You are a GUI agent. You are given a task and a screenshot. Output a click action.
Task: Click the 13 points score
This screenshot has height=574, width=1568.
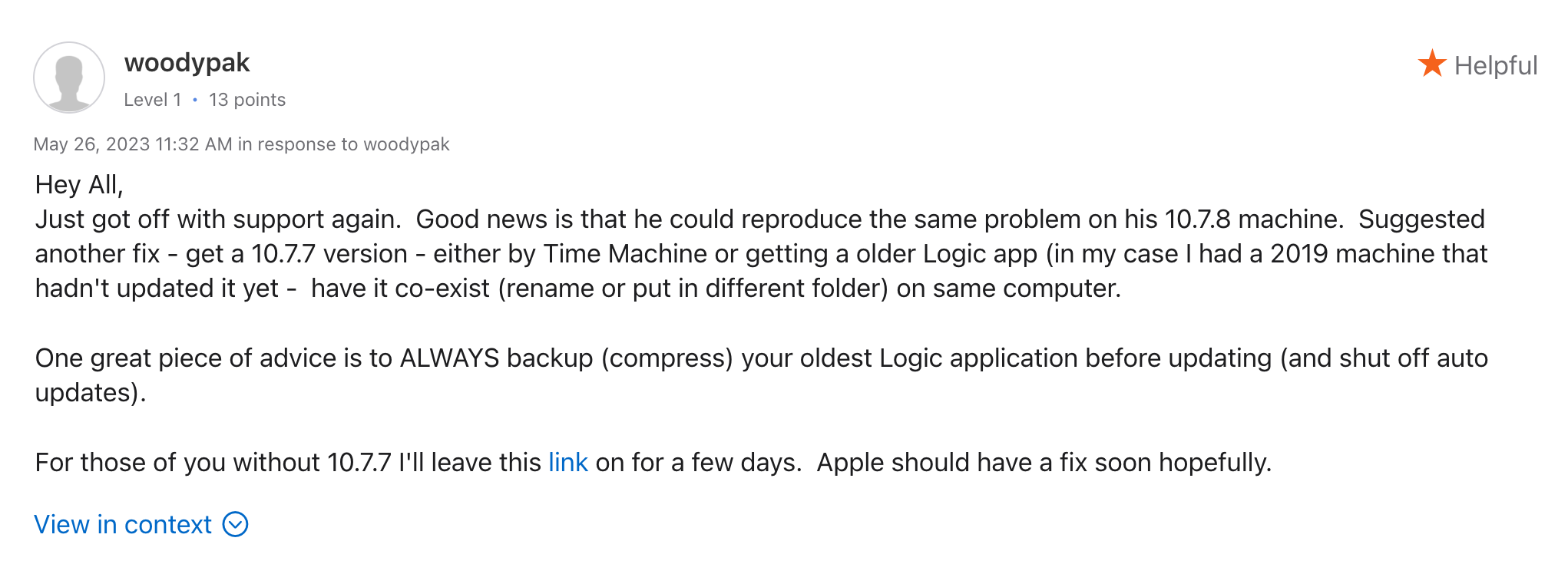pos(246,100)
